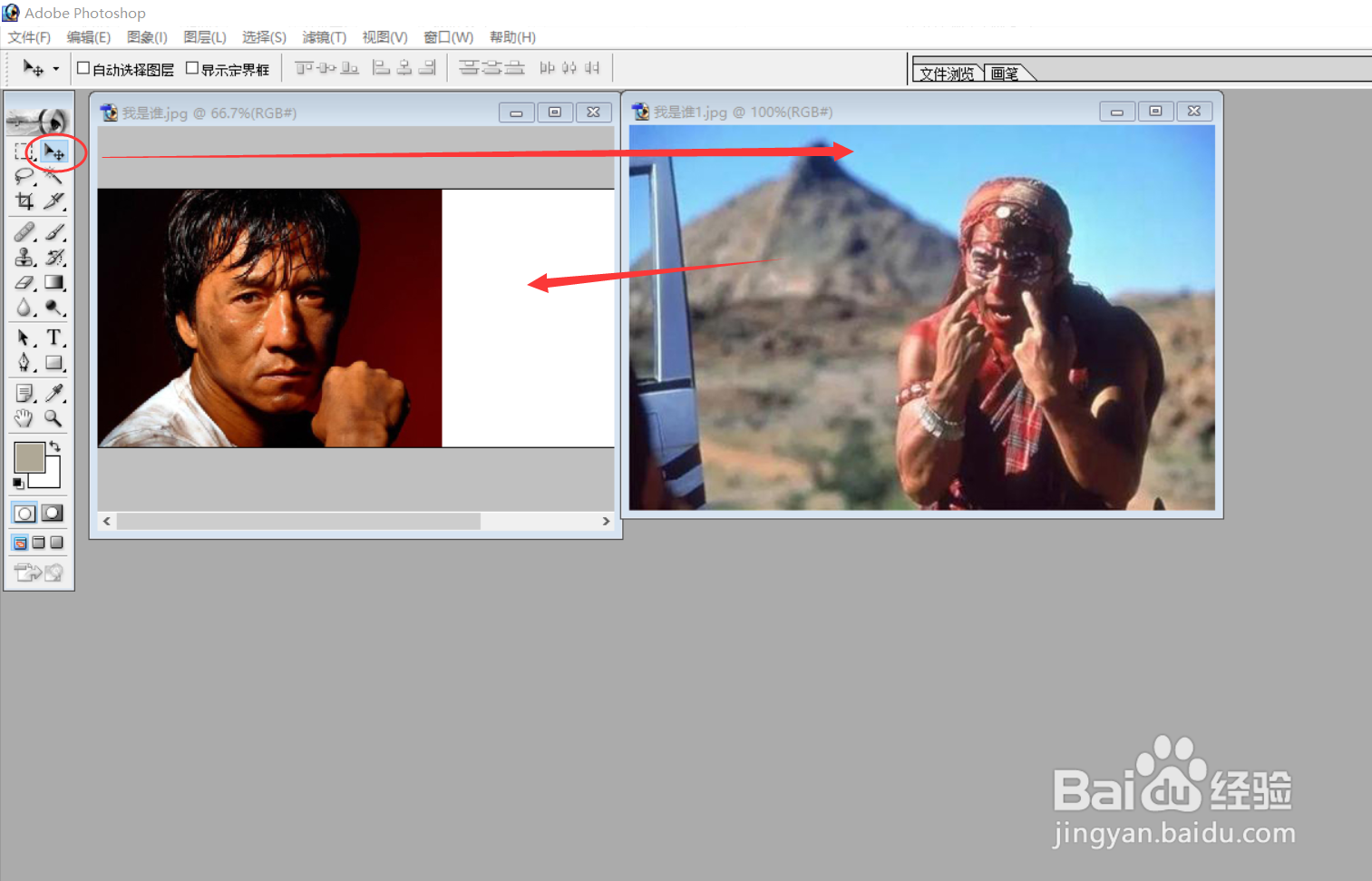Open tool preset picker dropdown arrow

56,69
